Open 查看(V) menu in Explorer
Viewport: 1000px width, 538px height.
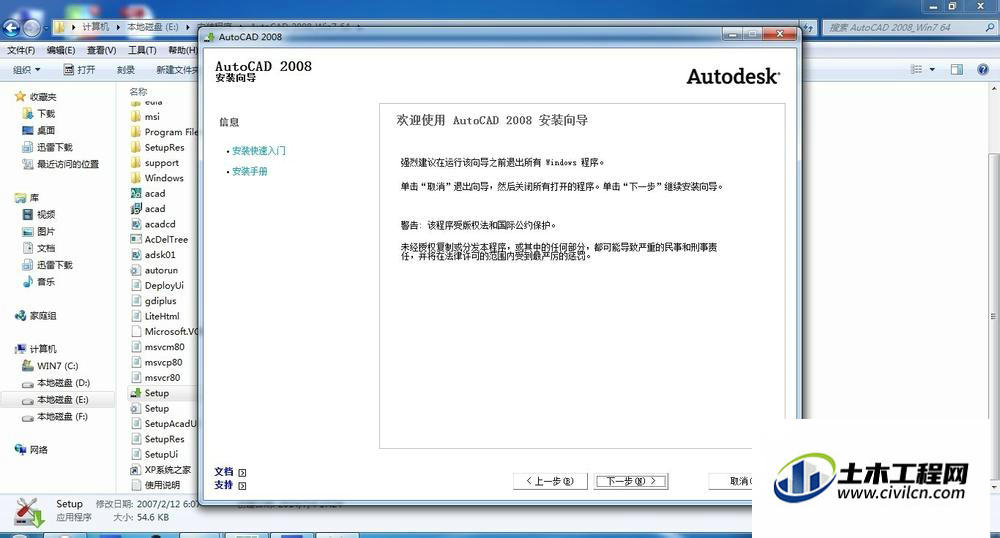pyautogui.click(x=101, y=50)
